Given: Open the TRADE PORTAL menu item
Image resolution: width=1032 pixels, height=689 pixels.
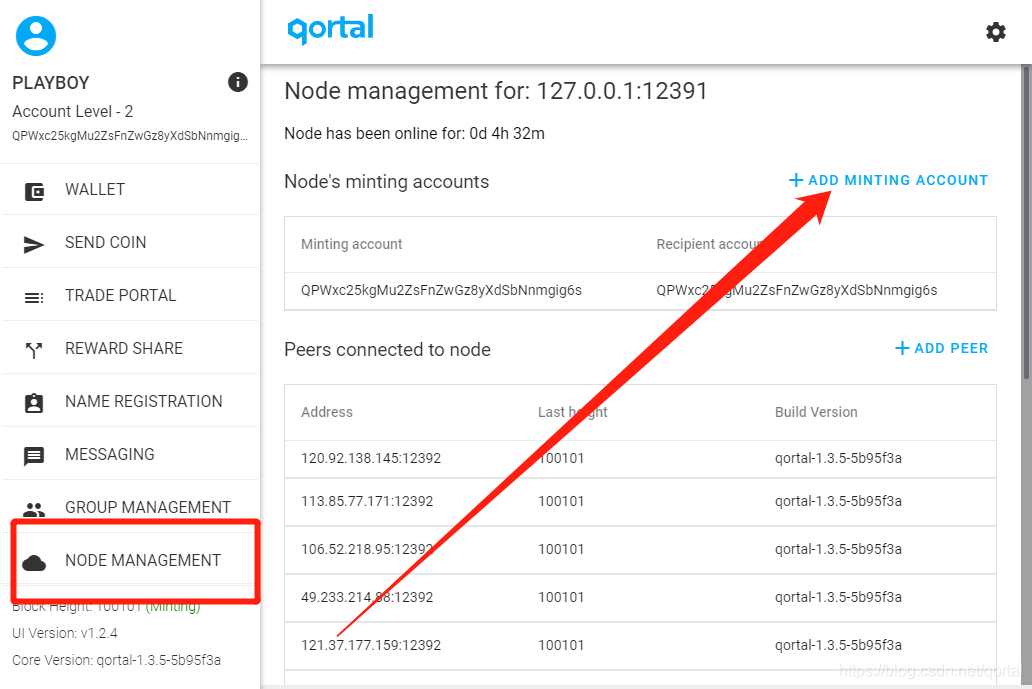Looking at the screenshot, I should pyautogui.click(x=130, y=295).
